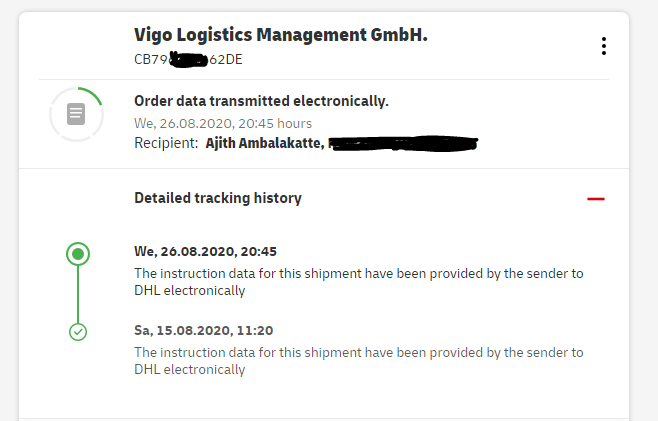
Task: Collapse detailed tracking history with red minus
Action: tap(595, 199)
